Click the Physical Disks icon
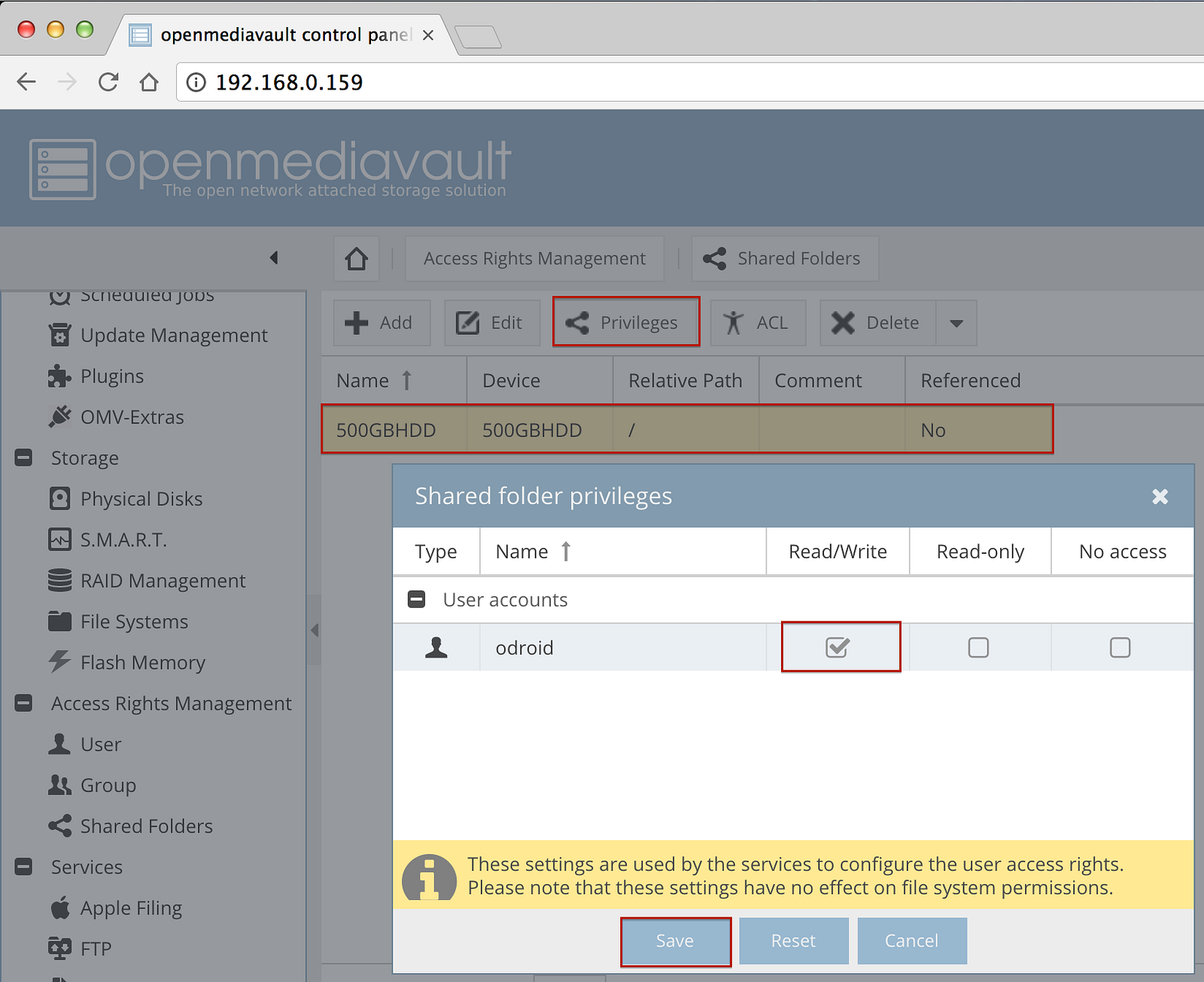This screenshot has height=982, width=1204. click(59, 498)
